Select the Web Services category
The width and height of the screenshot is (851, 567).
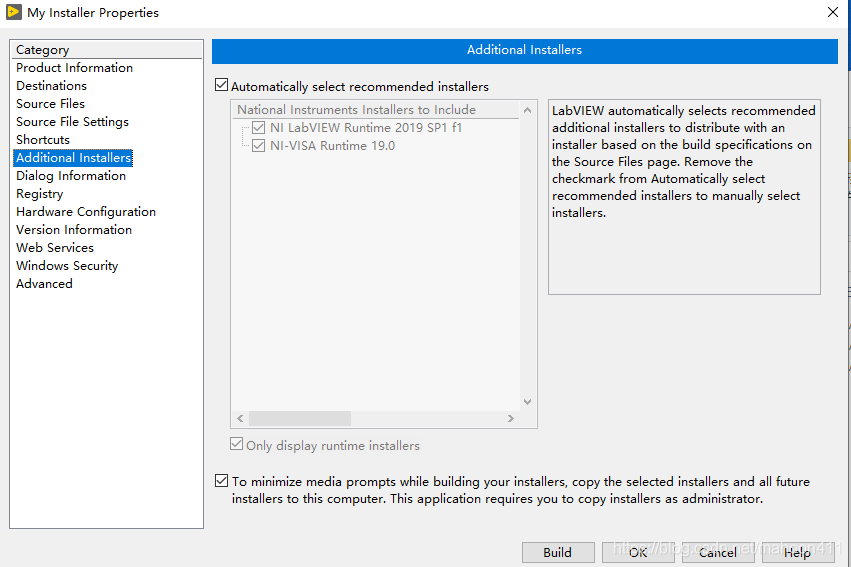click(x=55, y=247)
